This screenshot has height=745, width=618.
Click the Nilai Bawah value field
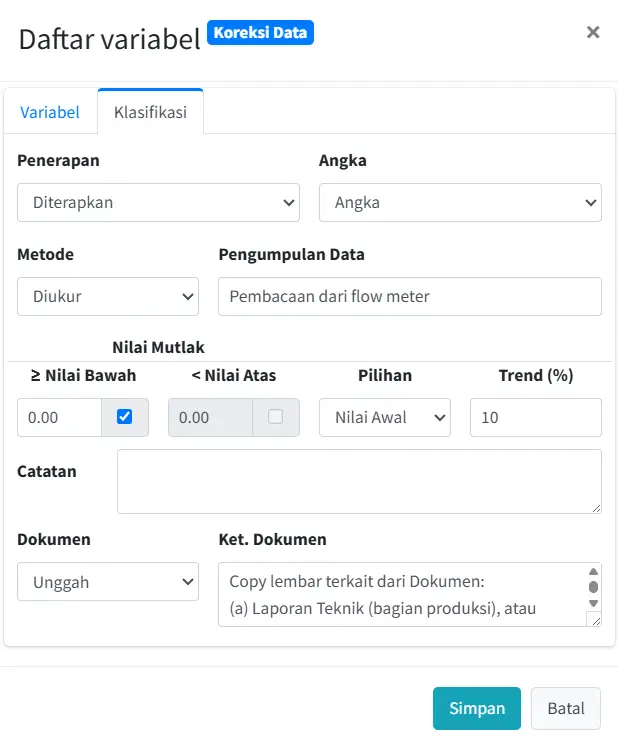click(60, 417)
